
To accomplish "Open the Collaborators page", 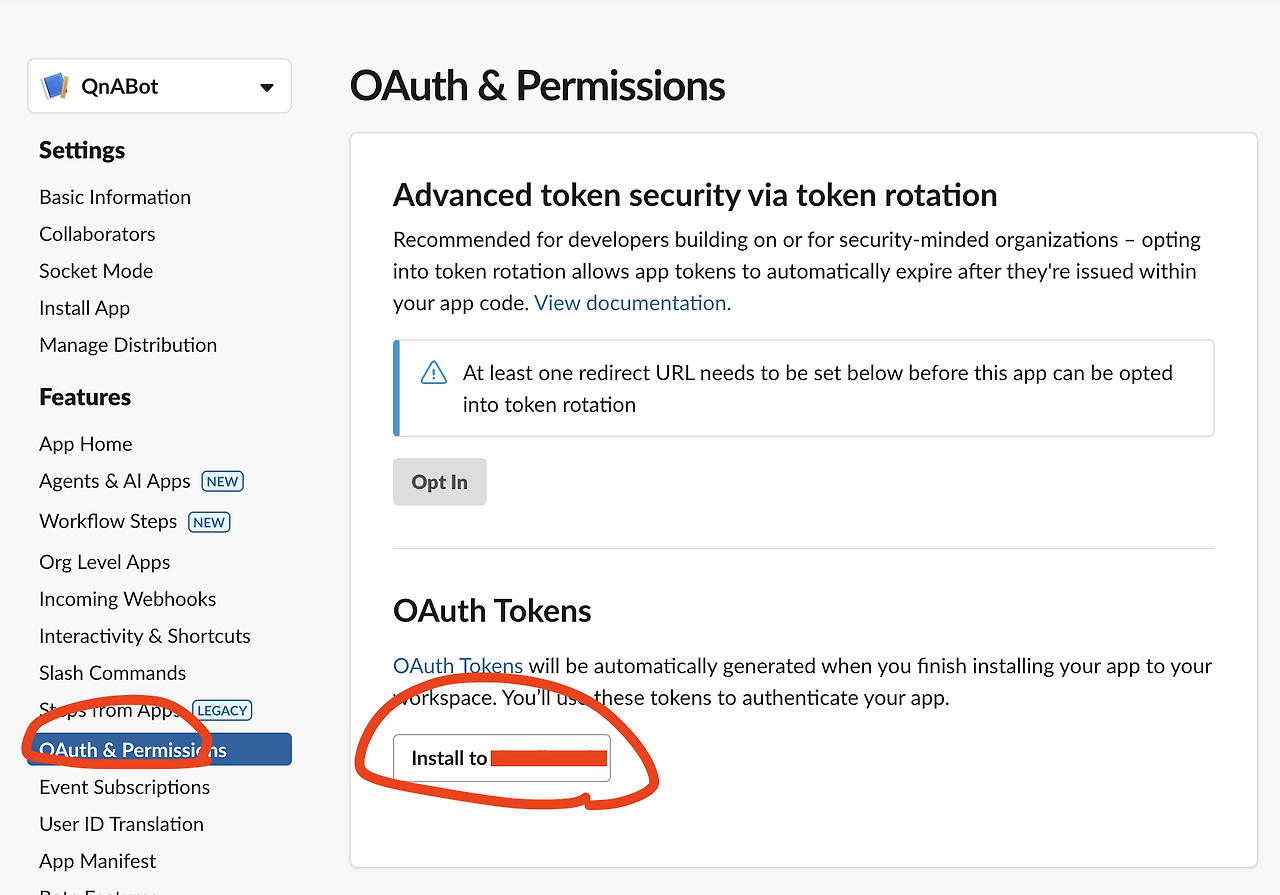I will pyautogui.click(x=97, y=234).
